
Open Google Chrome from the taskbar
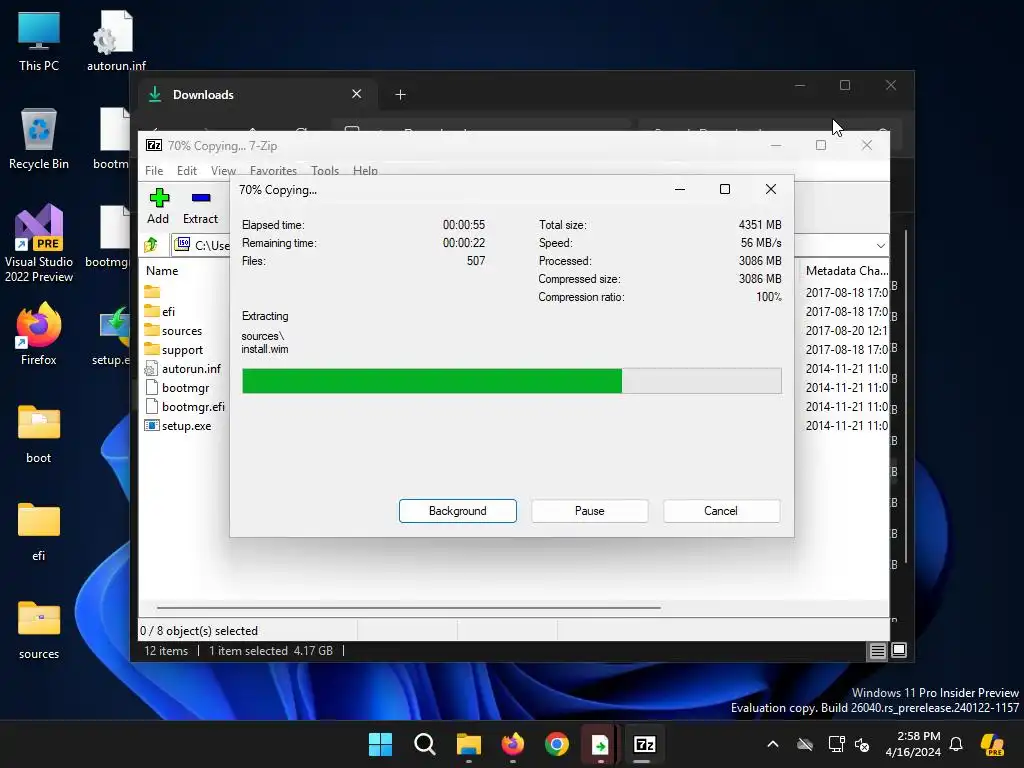click(556, 744)
